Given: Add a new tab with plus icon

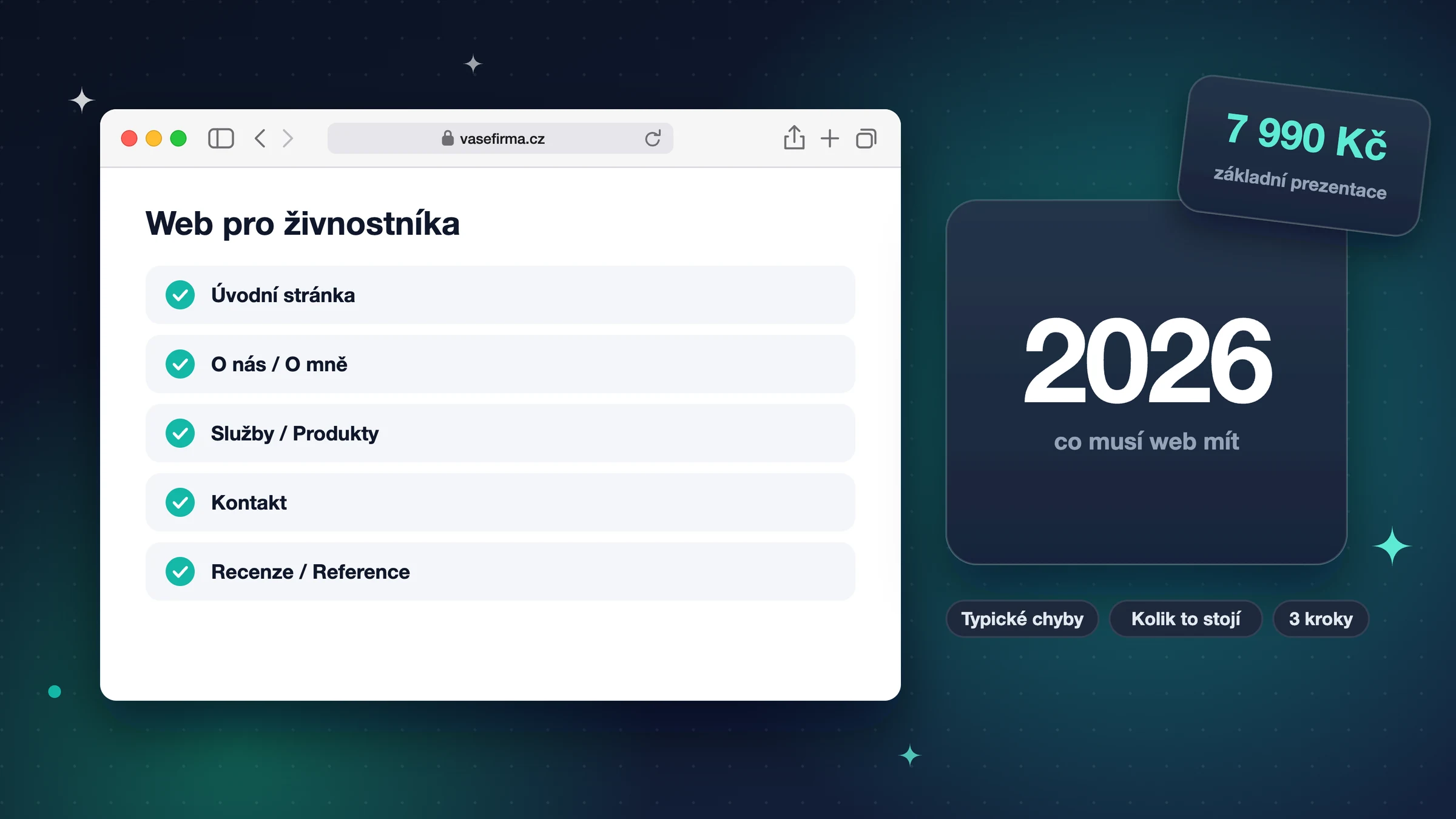Looking at the screenshot, I should [x=829, y=138].
